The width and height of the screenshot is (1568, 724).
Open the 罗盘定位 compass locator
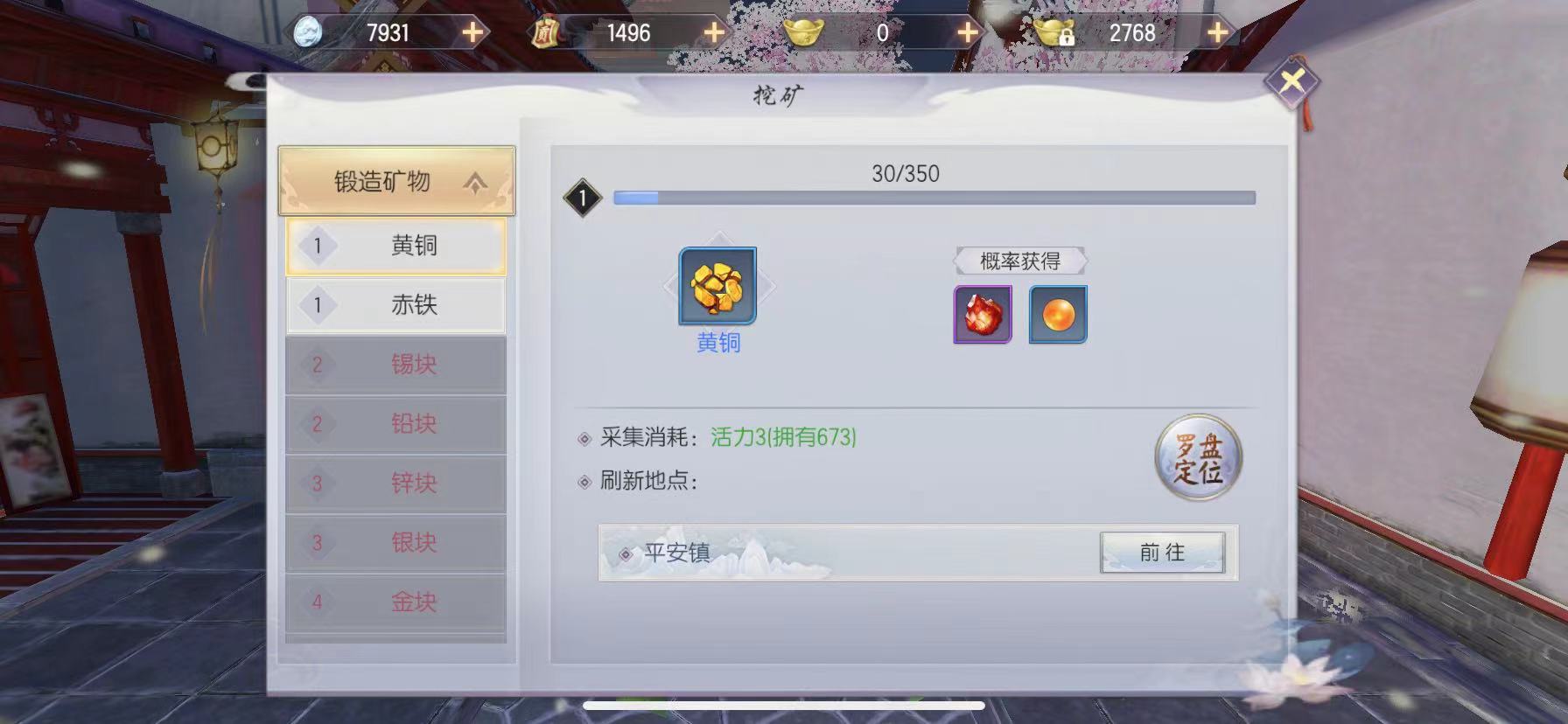coord(1199,457)
